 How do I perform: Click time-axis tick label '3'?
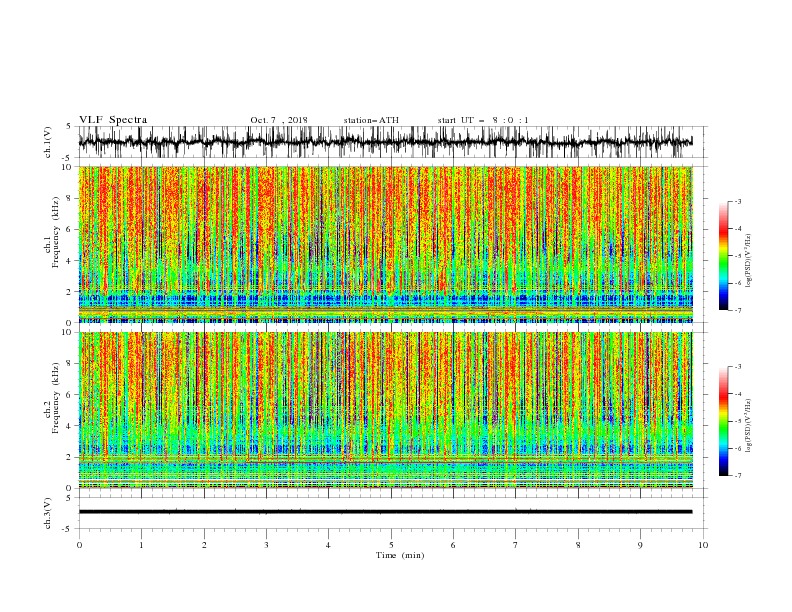(x=266, y=545)
